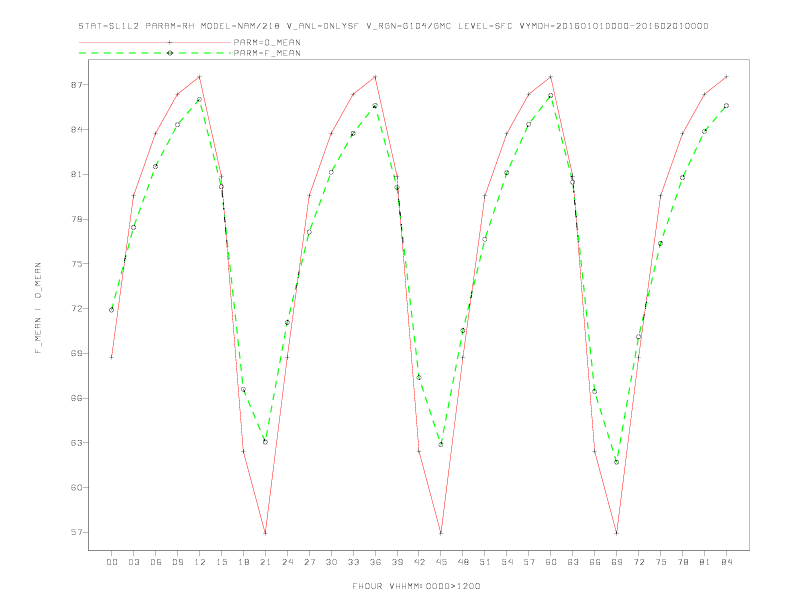Screen dimensions: 792x612
Task: Click x-axis forecast hour label 57
Action: click(x=529, y=562)
